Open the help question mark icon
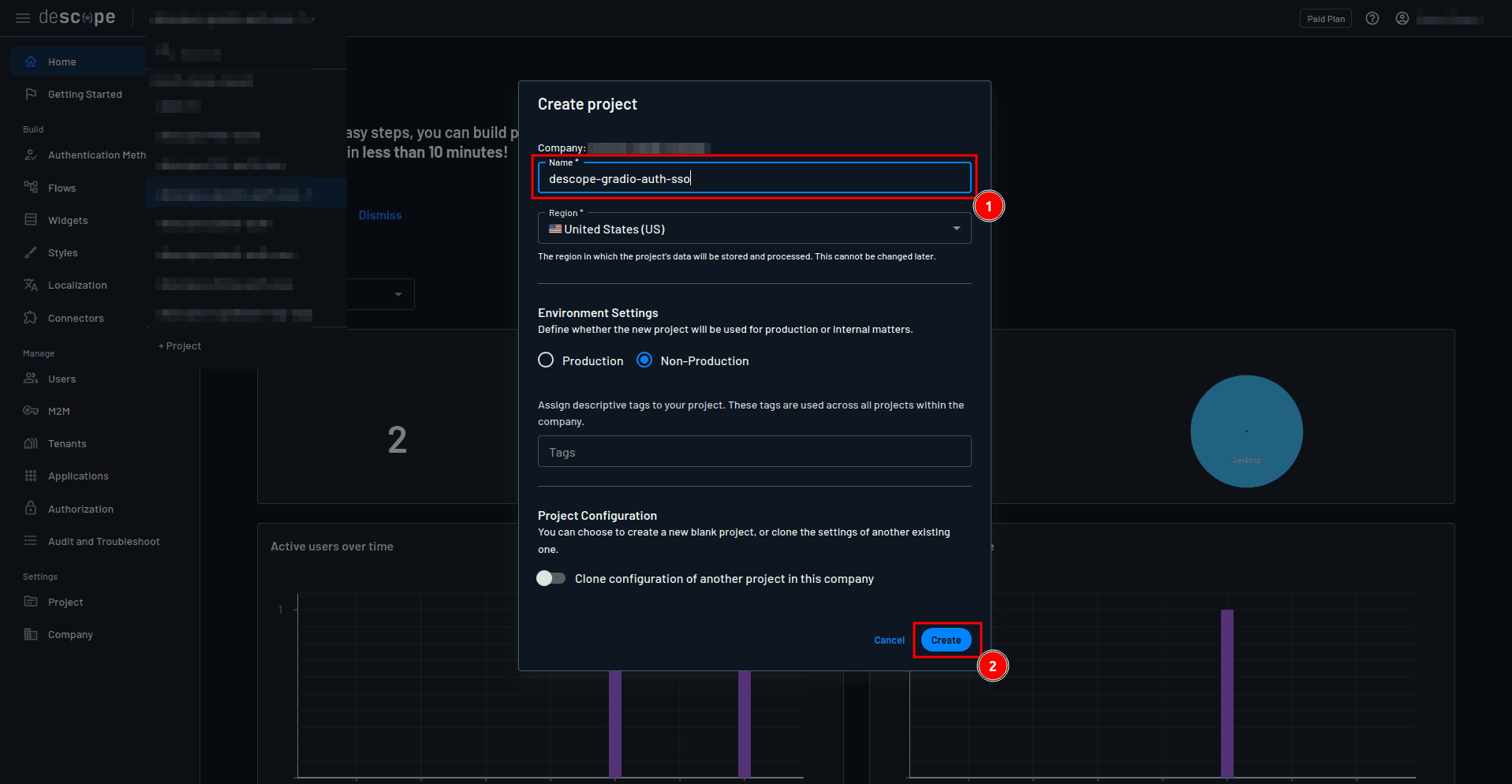This screenshot has width=1512, height=784. (1372, 17)
